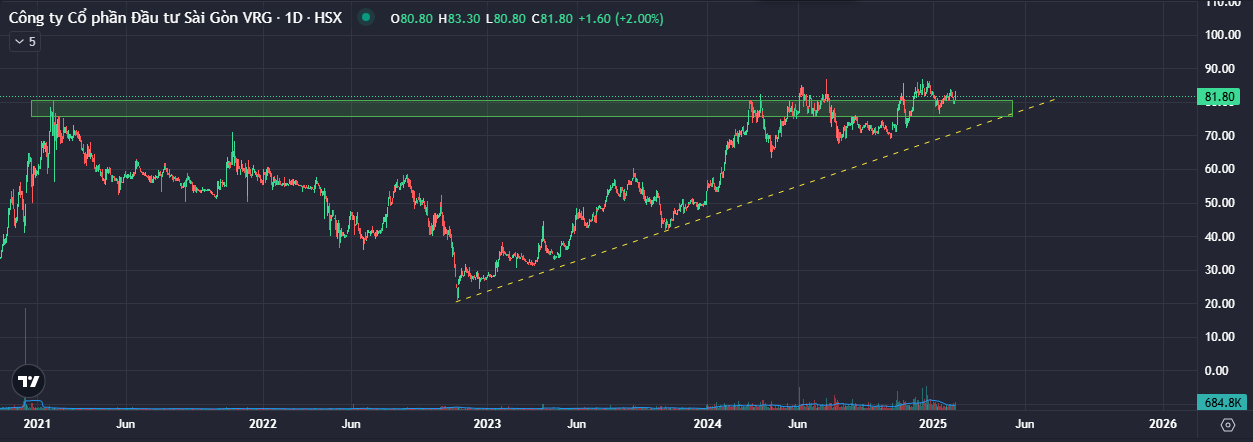Click the O80.80 open value

[411, 19]
